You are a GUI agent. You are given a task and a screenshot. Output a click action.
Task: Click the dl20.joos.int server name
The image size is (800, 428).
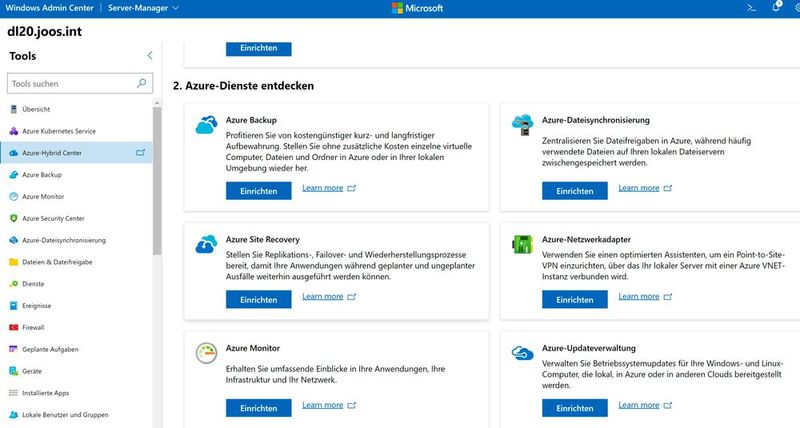pos(44,32)
